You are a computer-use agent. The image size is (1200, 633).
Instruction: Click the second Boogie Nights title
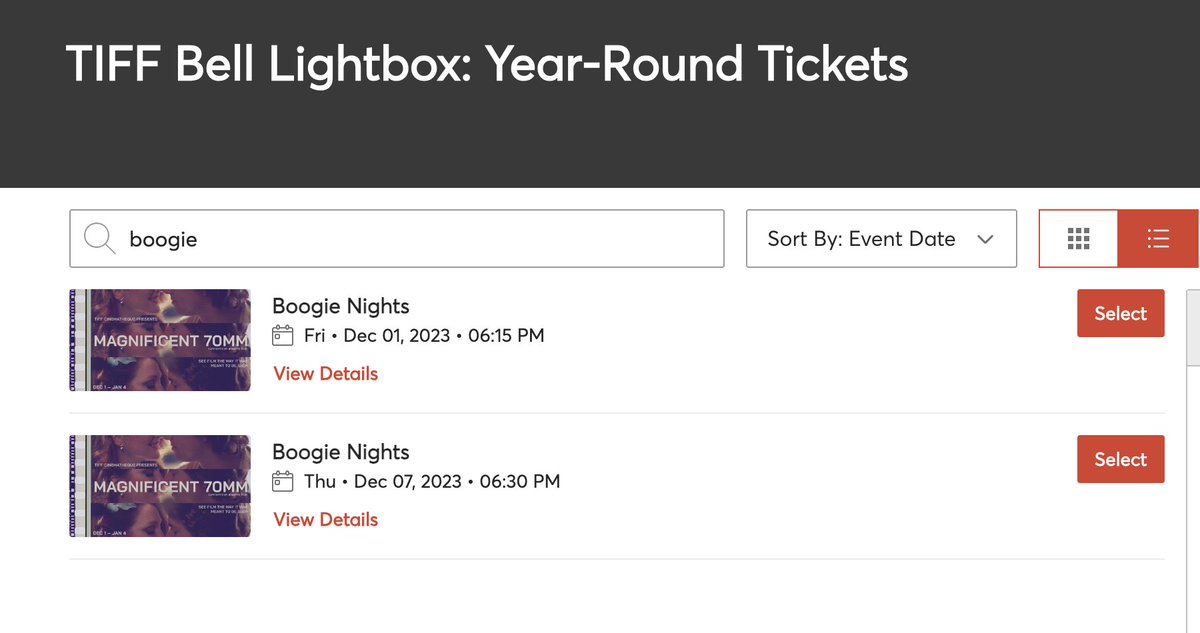pyautogui.click(x=341, y=452)
